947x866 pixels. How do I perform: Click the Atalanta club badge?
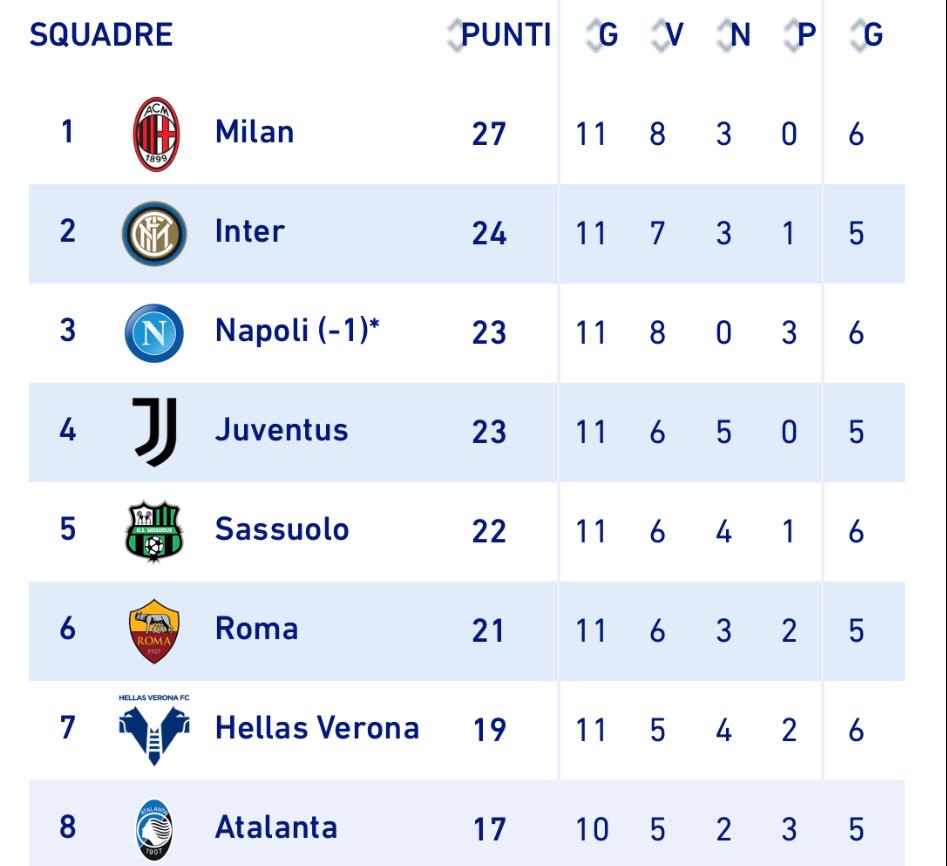click(x=155, y=829)
